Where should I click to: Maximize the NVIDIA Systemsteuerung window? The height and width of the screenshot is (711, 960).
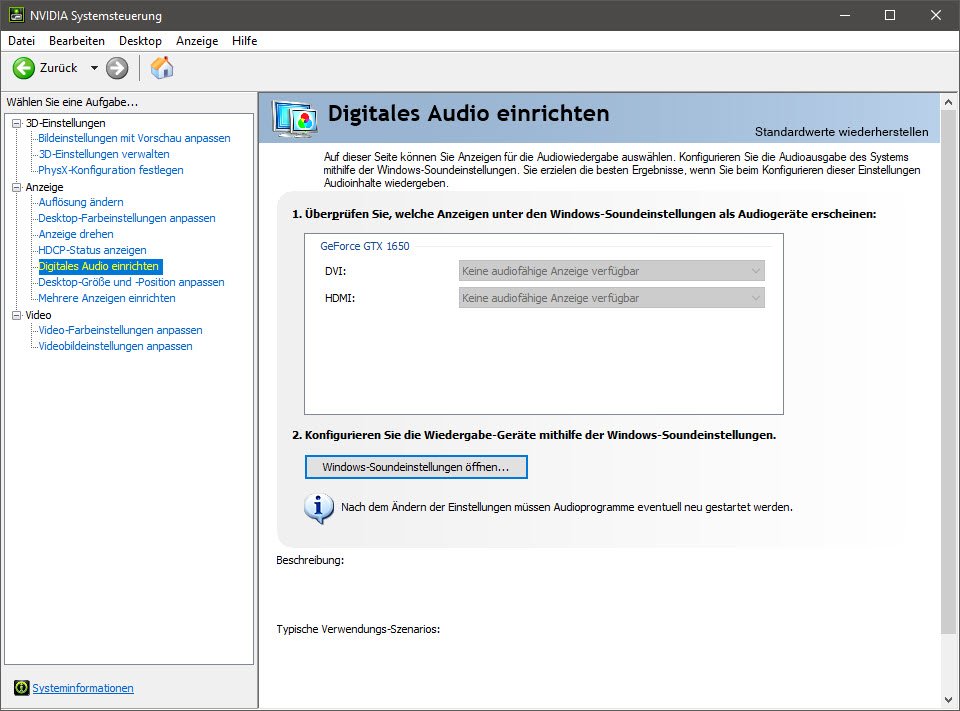point(890,15)
